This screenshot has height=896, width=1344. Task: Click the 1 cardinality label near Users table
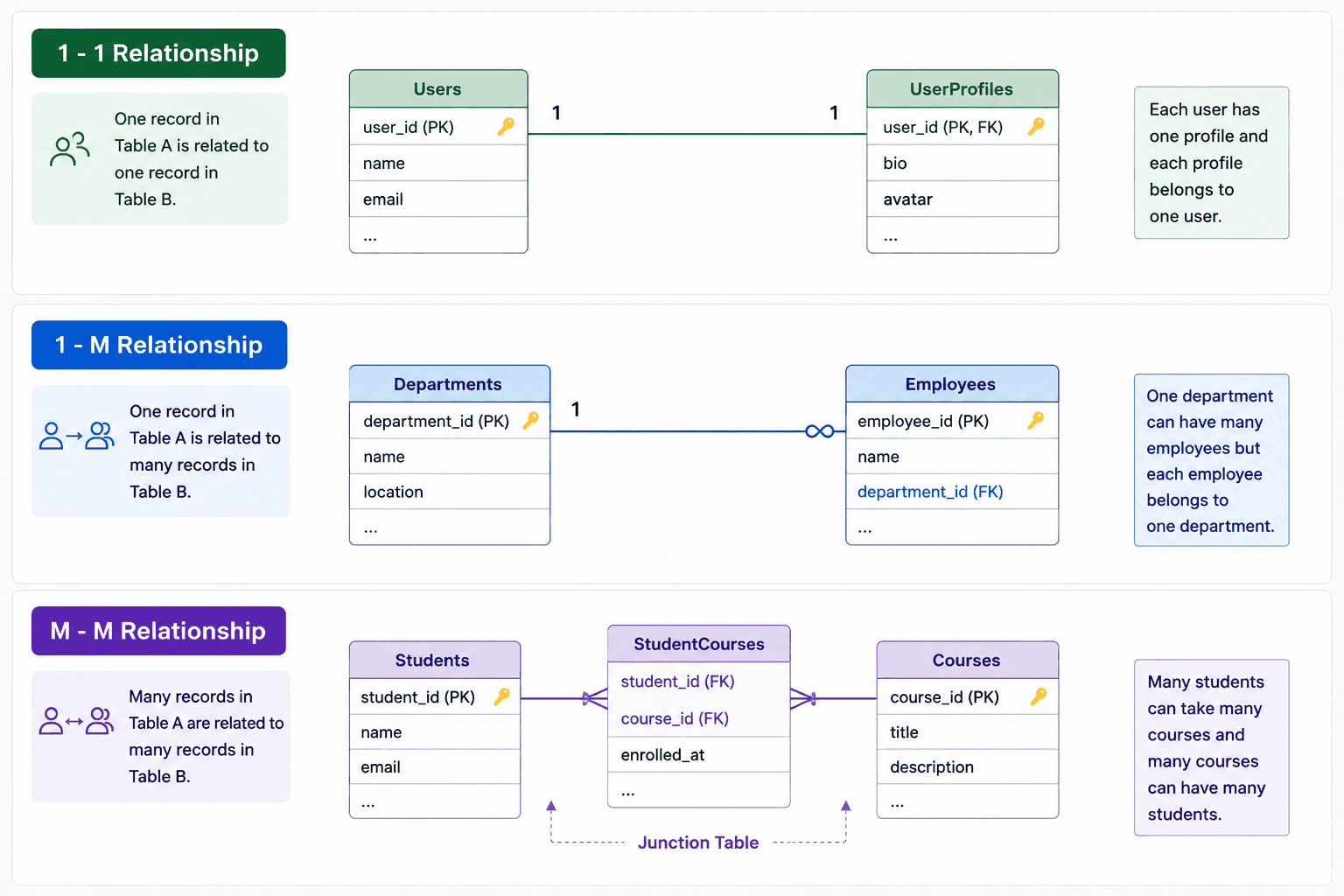pyautogui.click(x=556, y=113)
